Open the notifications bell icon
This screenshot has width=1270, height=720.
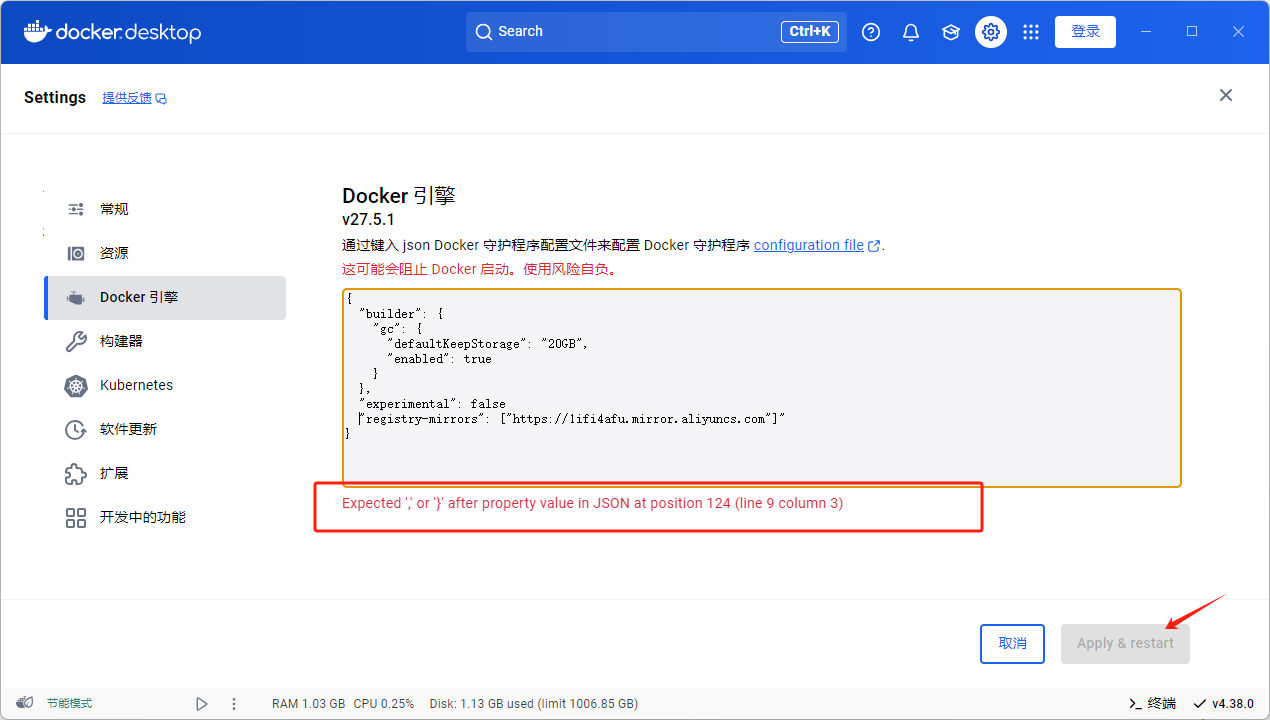click(x=911, y=32)
